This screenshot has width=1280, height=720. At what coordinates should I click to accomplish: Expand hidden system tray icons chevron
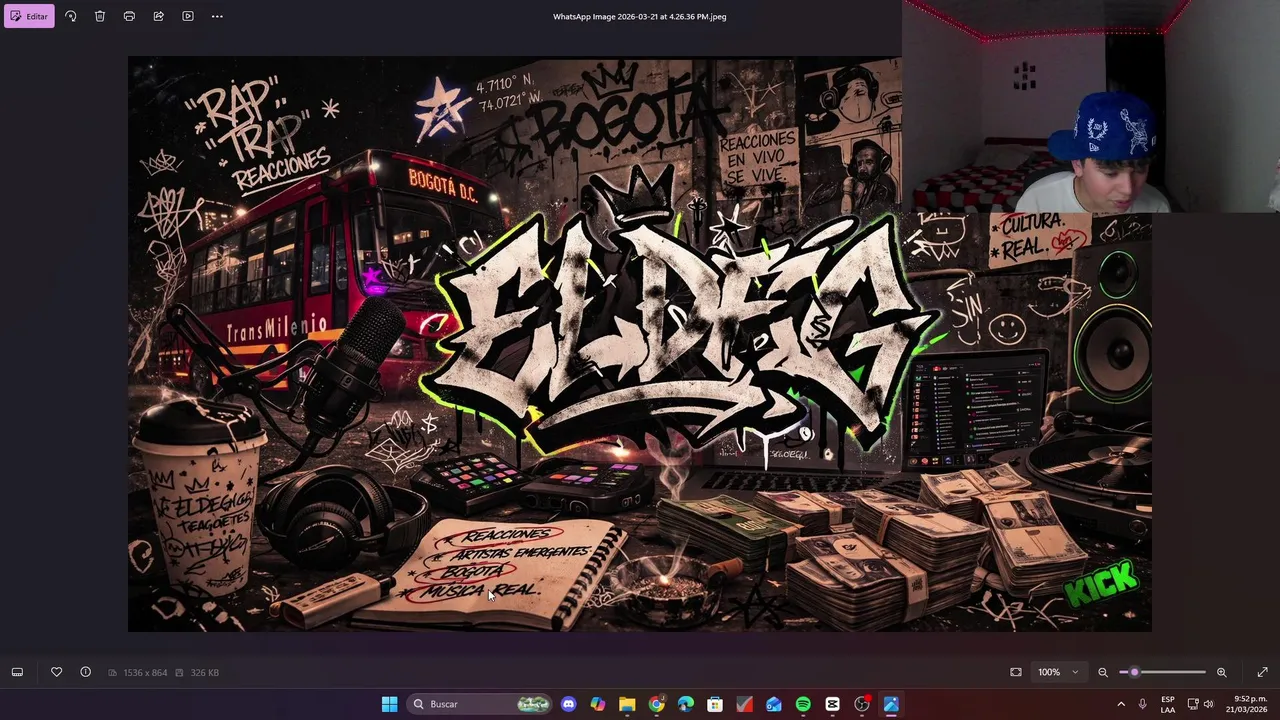tap(1120, 704)
